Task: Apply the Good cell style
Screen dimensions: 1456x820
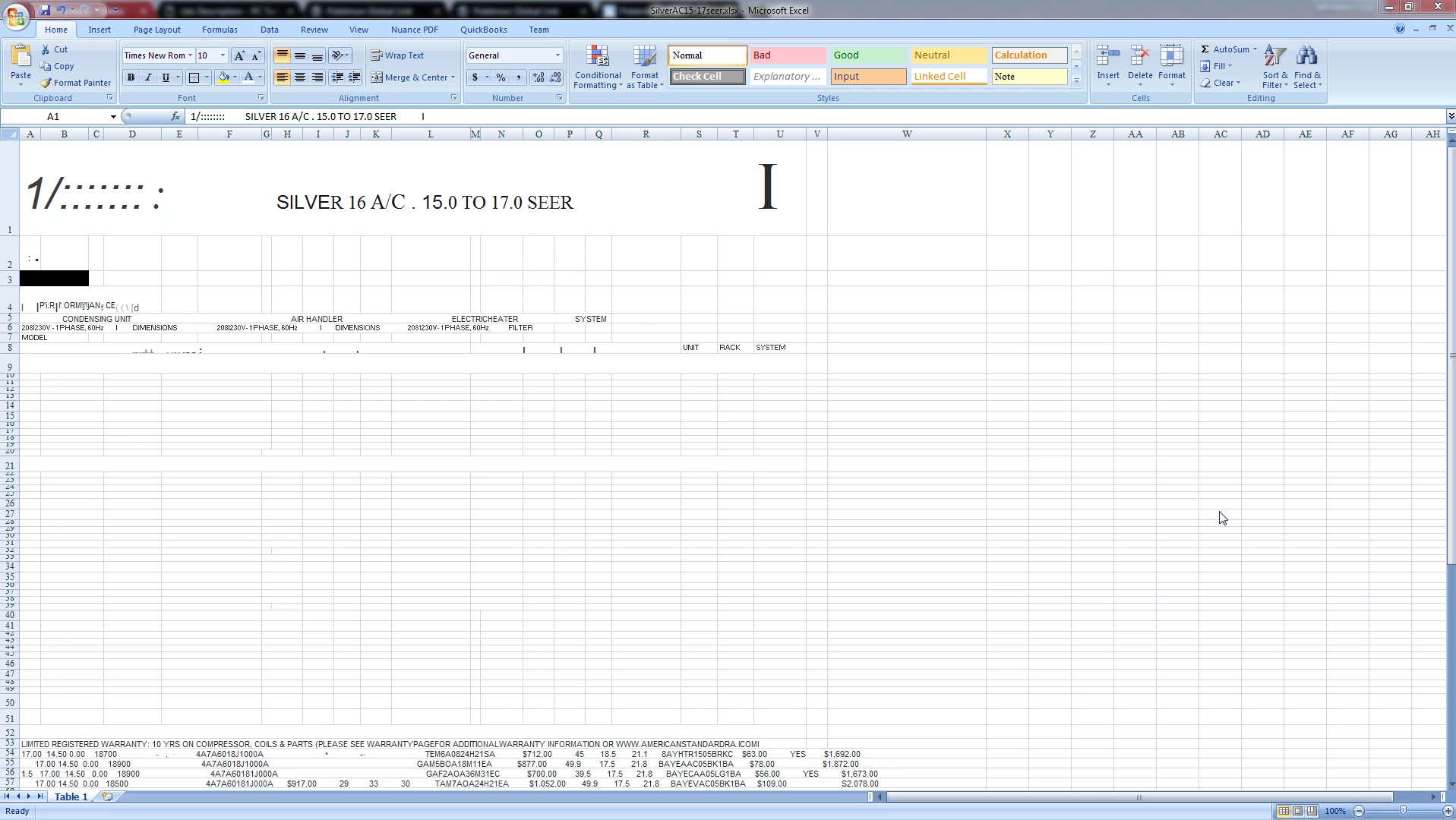Action: point(868,55)
